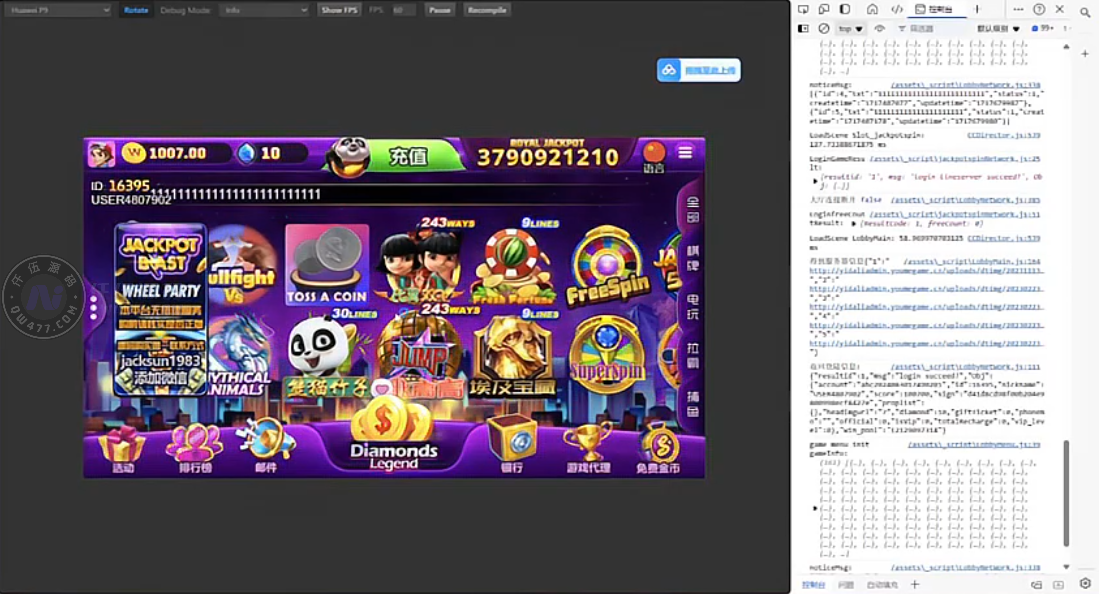Click the Recompile button
This screenshot has width=1101, height=594.
pos(488,10)
